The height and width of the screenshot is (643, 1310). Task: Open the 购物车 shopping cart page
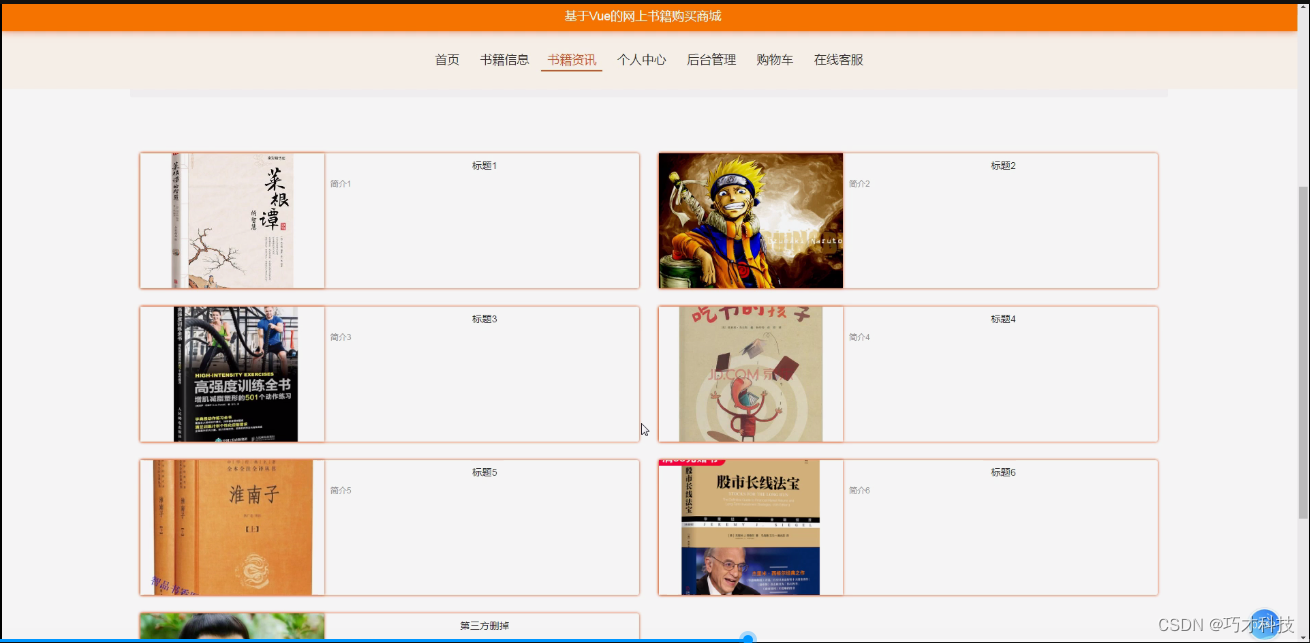[775, 60]
